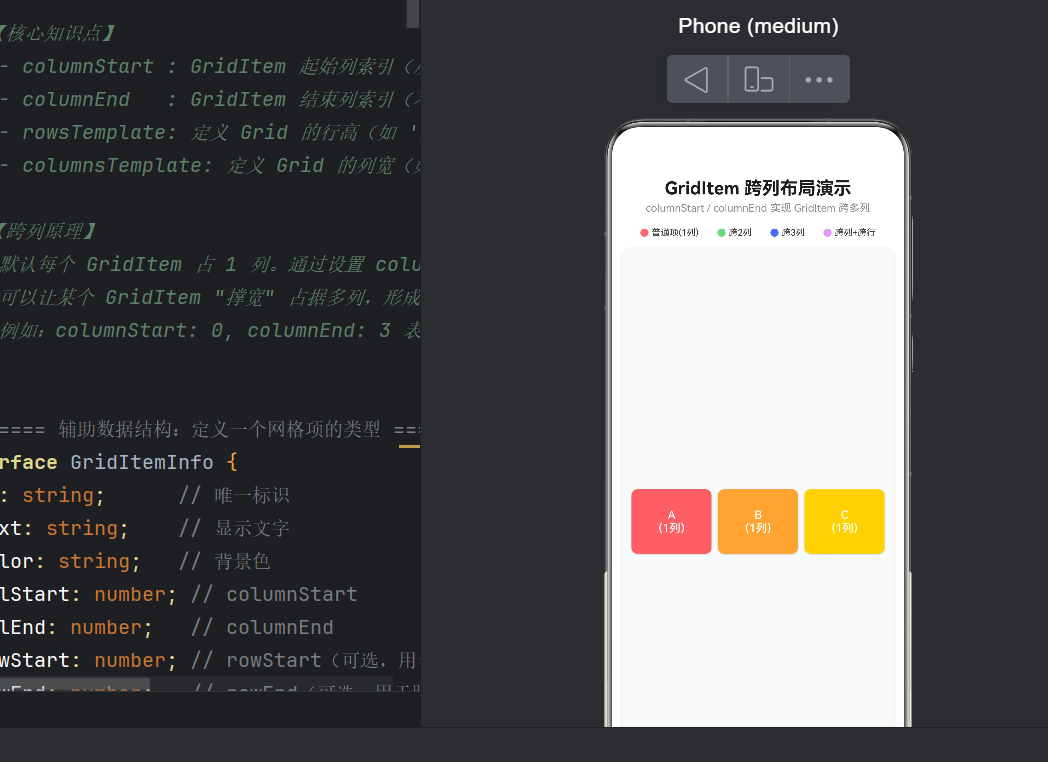
Task: Click the 'columnStart / columnEnd 实现' subtitle in the preview
Action: [757, 208]
